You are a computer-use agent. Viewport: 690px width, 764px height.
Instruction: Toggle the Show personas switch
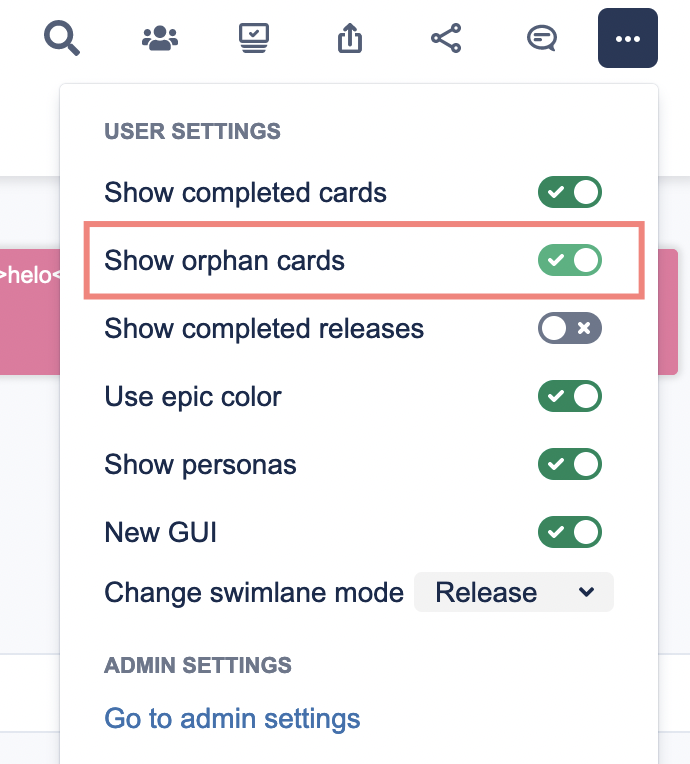coord(570,465)
